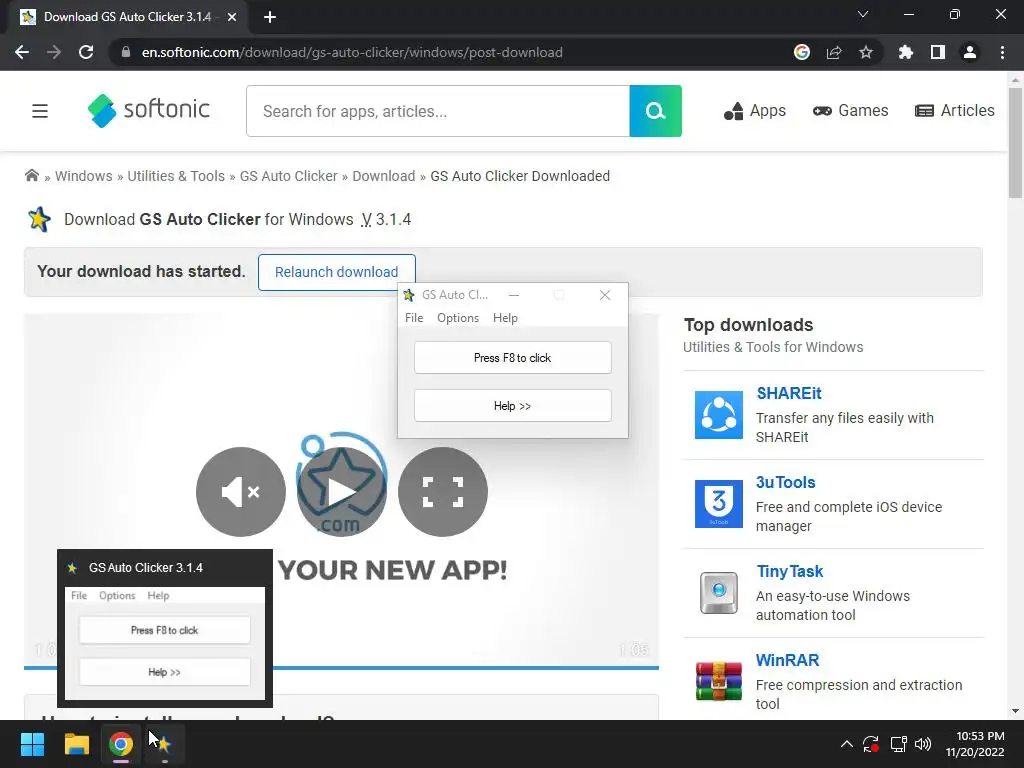Open the Windows Start menu
The height and width of the screenshot is (768, 1024).
(x=32, y=744)
